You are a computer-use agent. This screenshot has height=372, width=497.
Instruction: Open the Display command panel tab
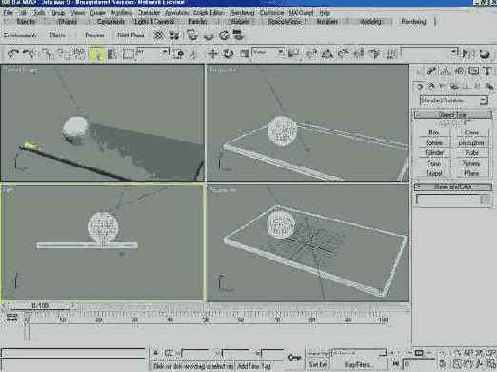[x=474, y=71]
